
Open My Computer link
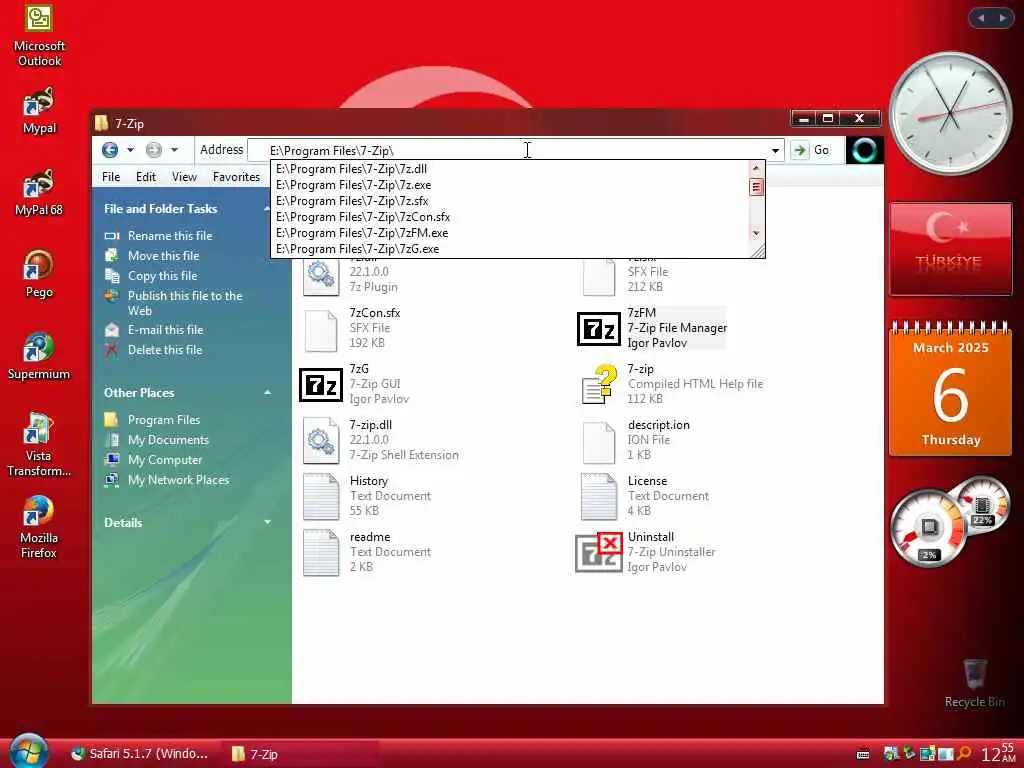(x=165, y=460)
